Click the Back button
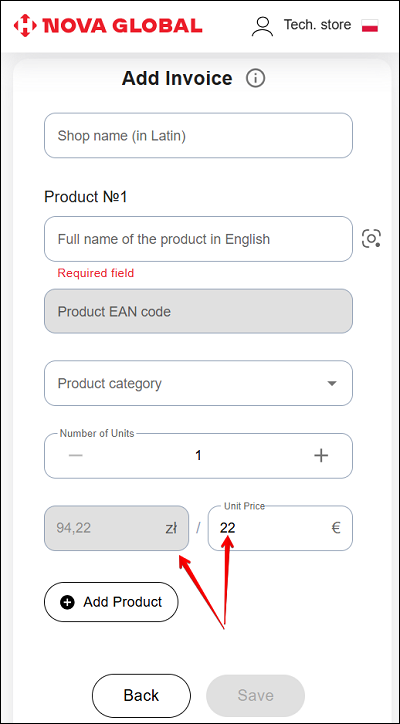 point(141,695)
